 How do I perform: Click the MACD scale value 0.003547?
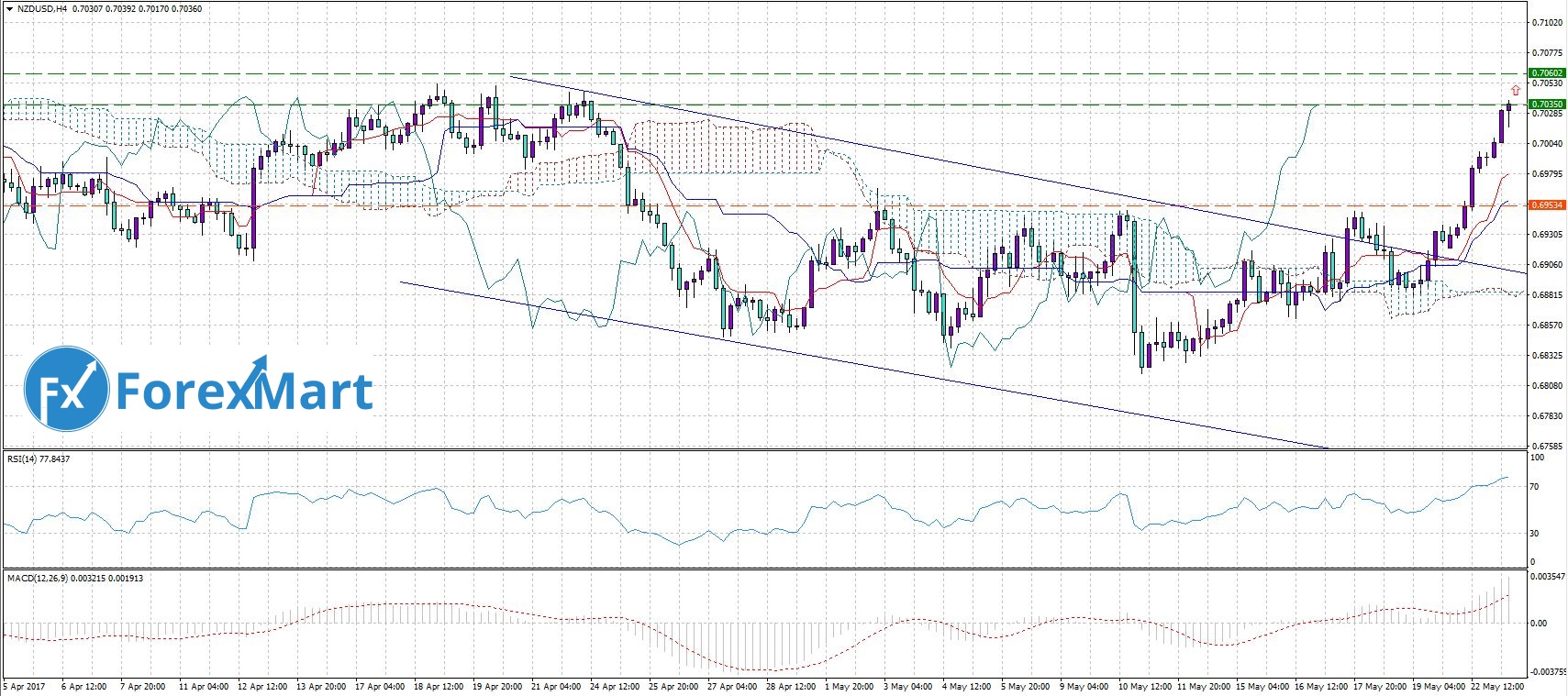pyautogui.click(x=1548, y=577)
